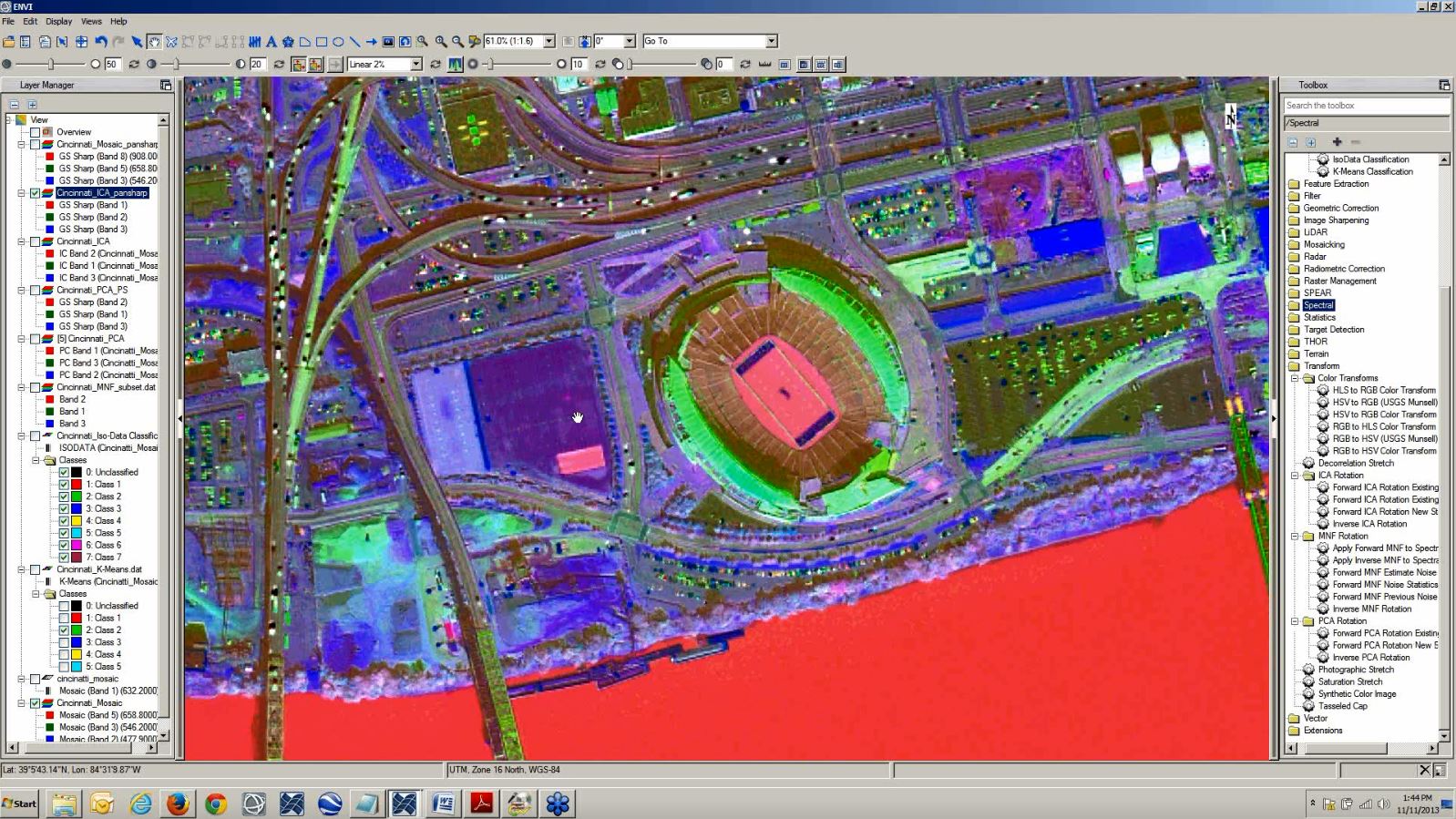Uncheck the Cincinnati_ICA_pansharp layer
Screen dimensions: 1456x819
point(35,193)
